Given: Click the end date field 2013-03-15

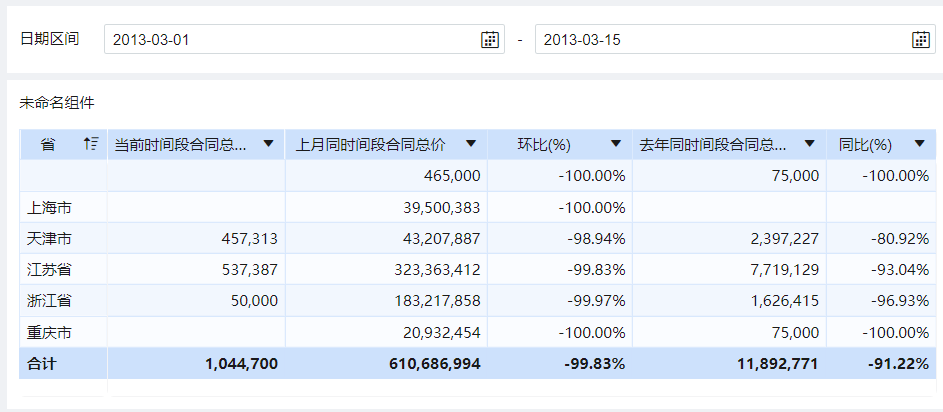Looking at the screenshot, I should [x=720, y=40].
